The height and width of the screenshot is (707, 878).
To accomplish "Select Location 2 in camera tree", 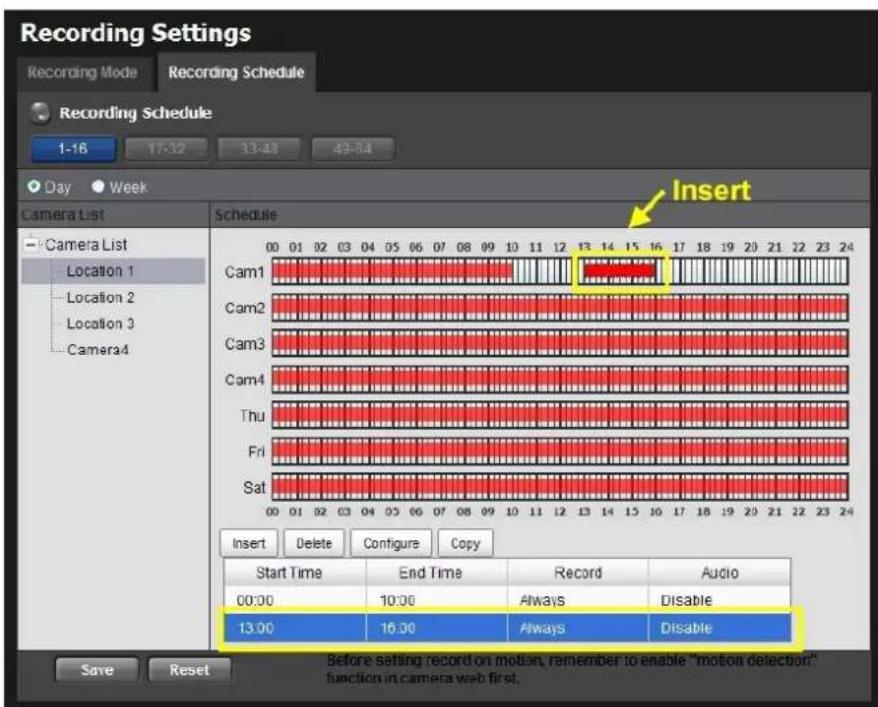I will [100, 298].
